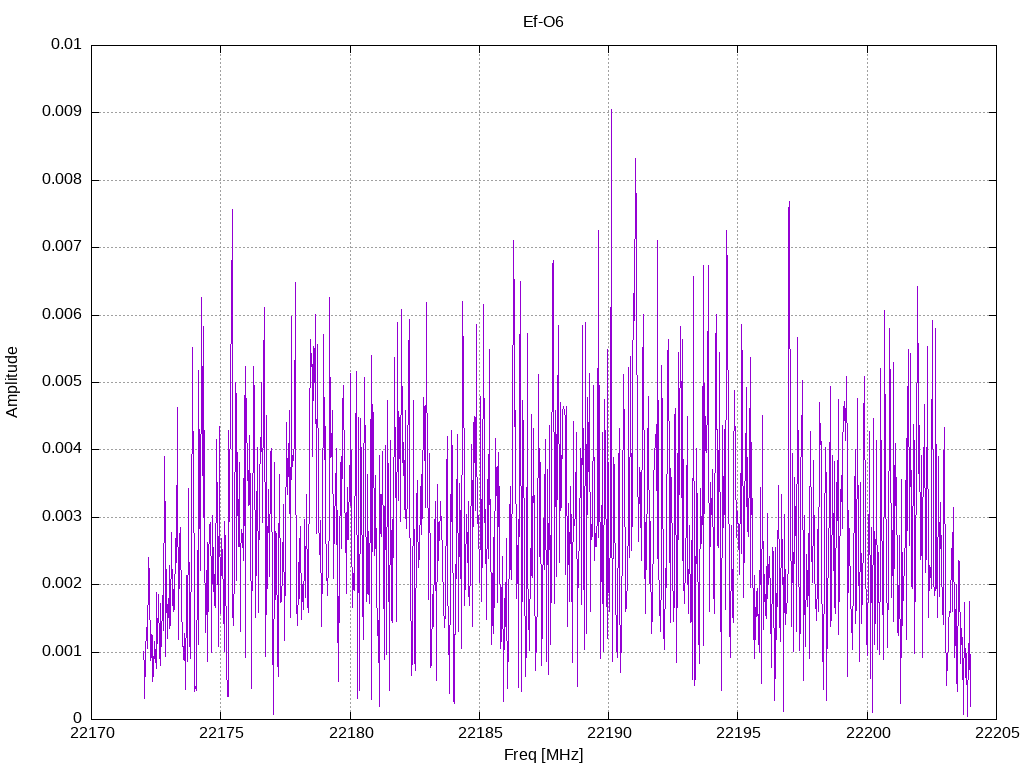The height and width of the screenshot is (768, 1024).
Task: Click y-axis tick label 0.004
Action: pos(62,448)
